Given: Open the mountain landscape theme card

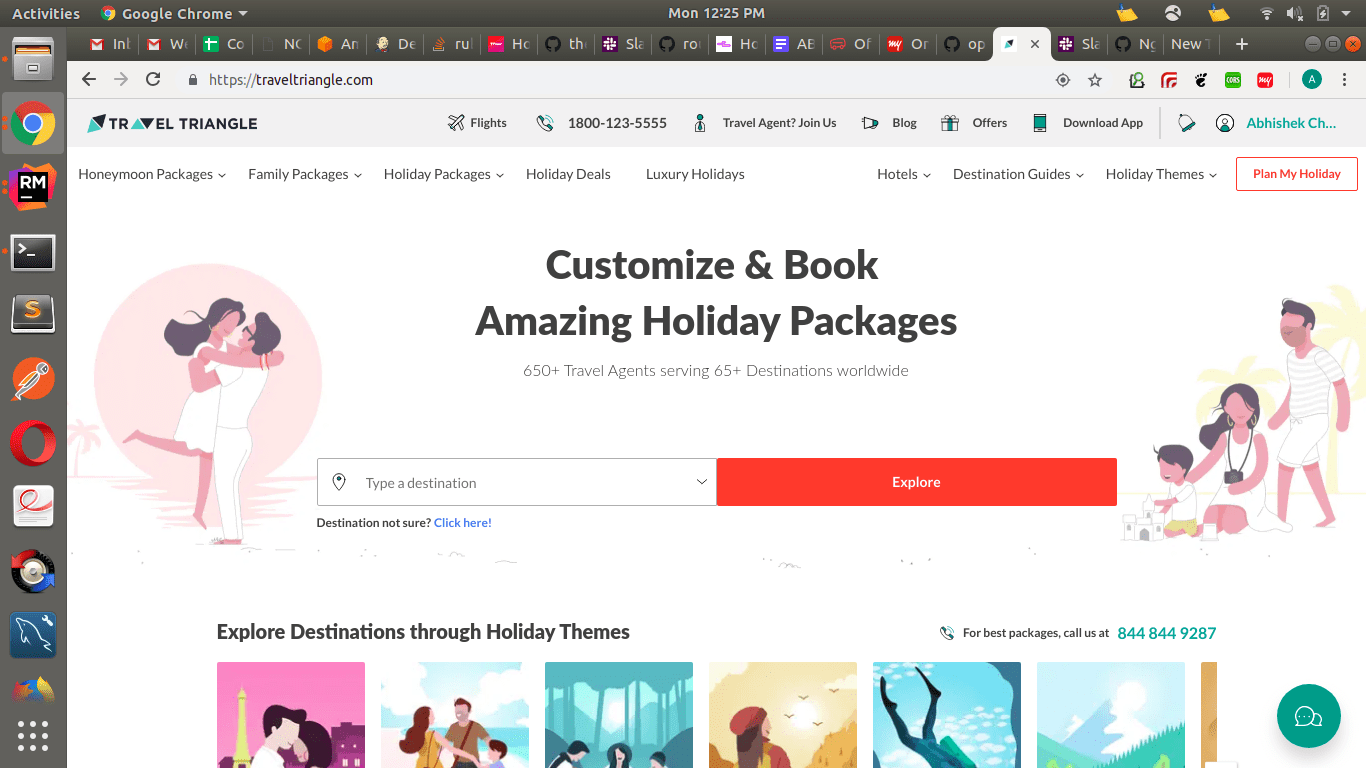Looking at the screenshot, I should [1111, 714].
